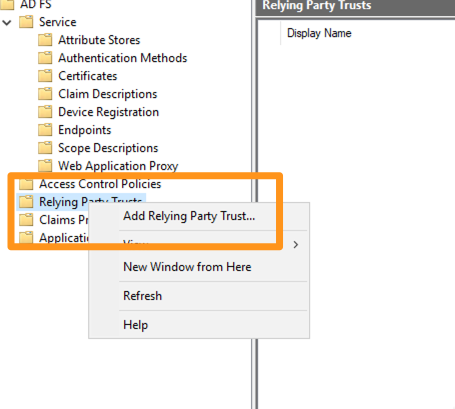
Task: Open the View submenu arrow
Action: 296,245
